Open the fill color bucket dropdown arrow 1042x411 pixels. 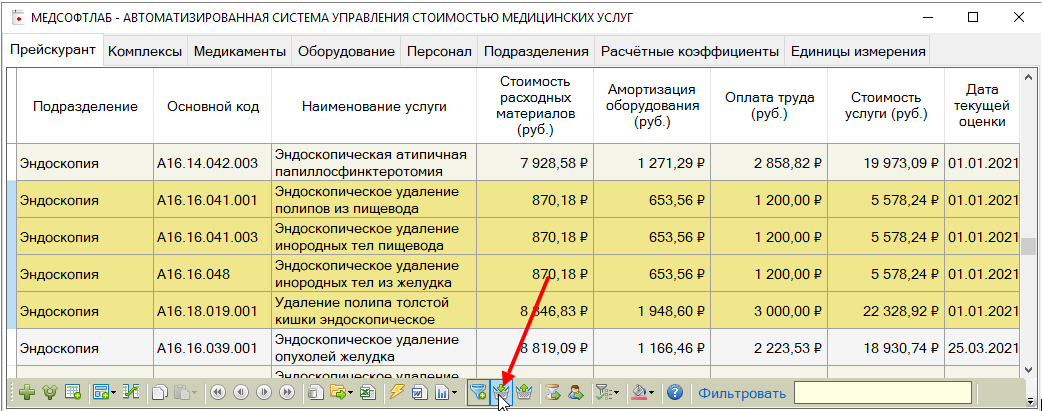653,393
